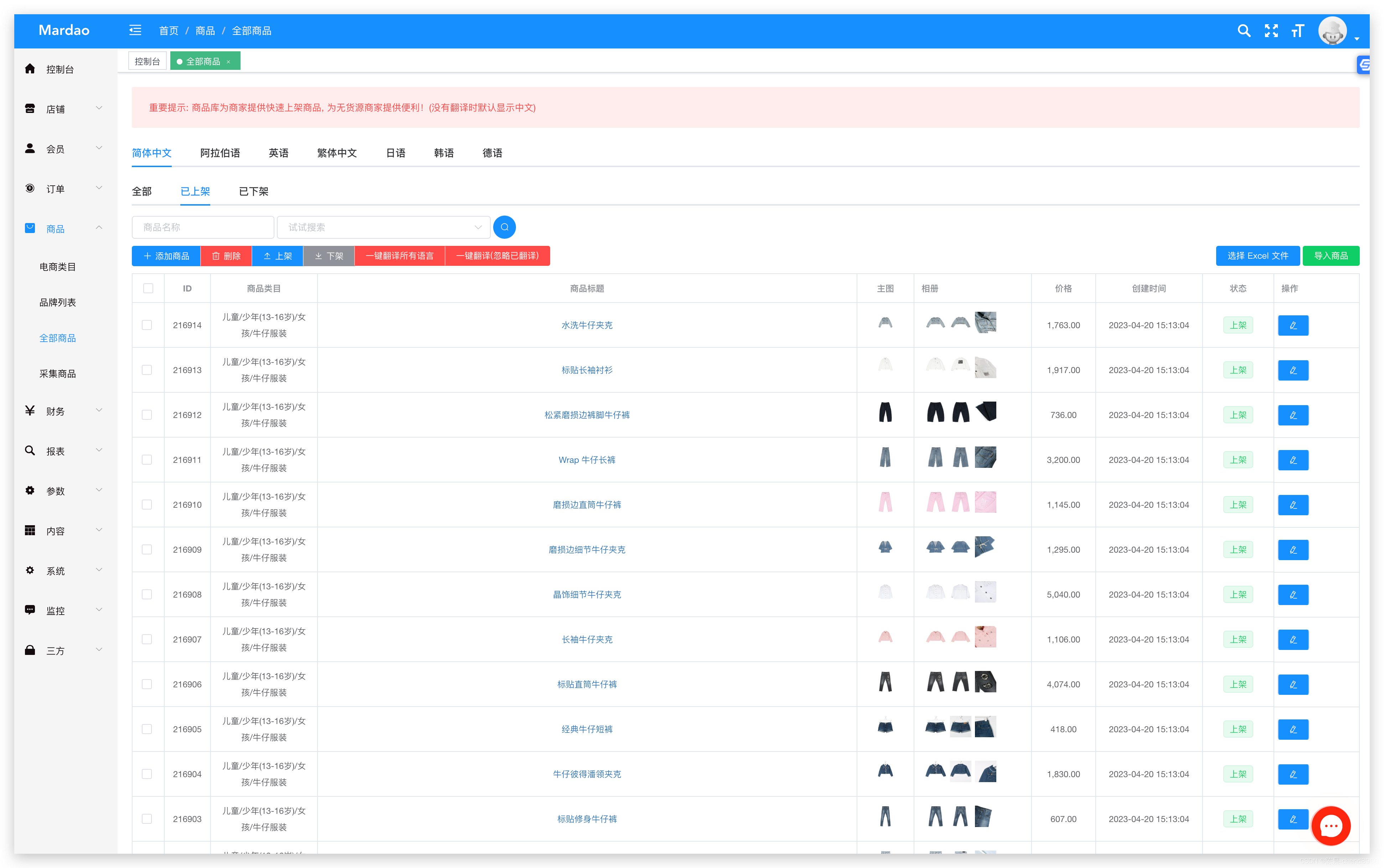
Task: Check the checkbox for product 216912
Action: [147, 415]
